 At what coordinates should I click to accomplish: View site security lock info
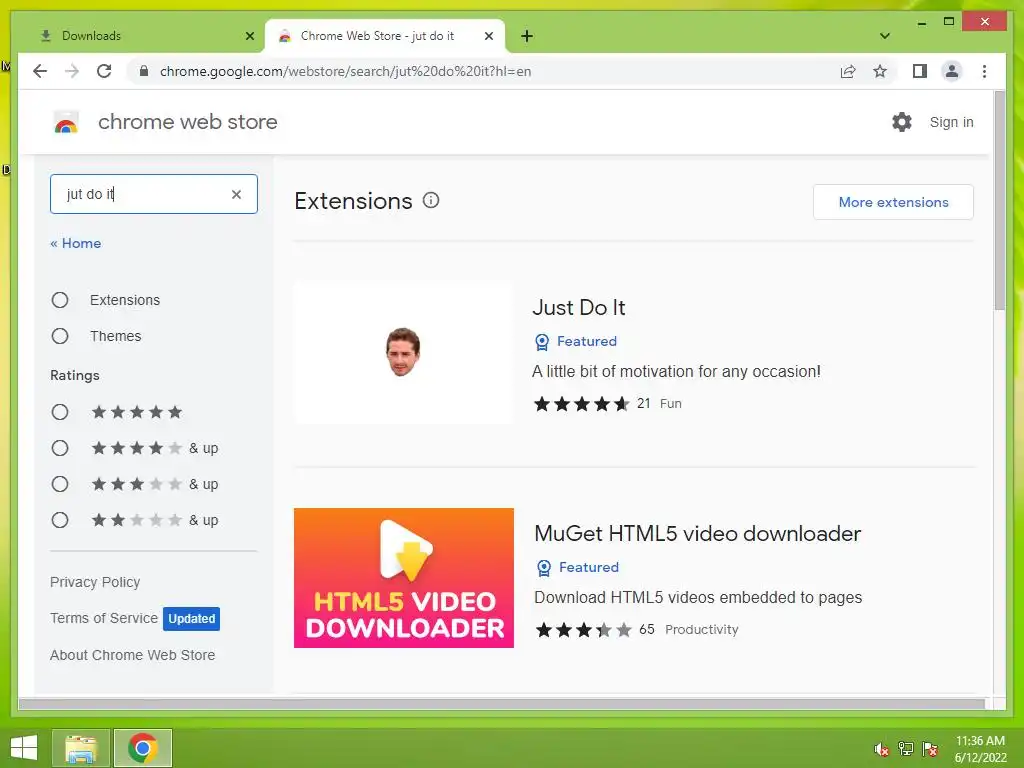[x=144, y=71]
